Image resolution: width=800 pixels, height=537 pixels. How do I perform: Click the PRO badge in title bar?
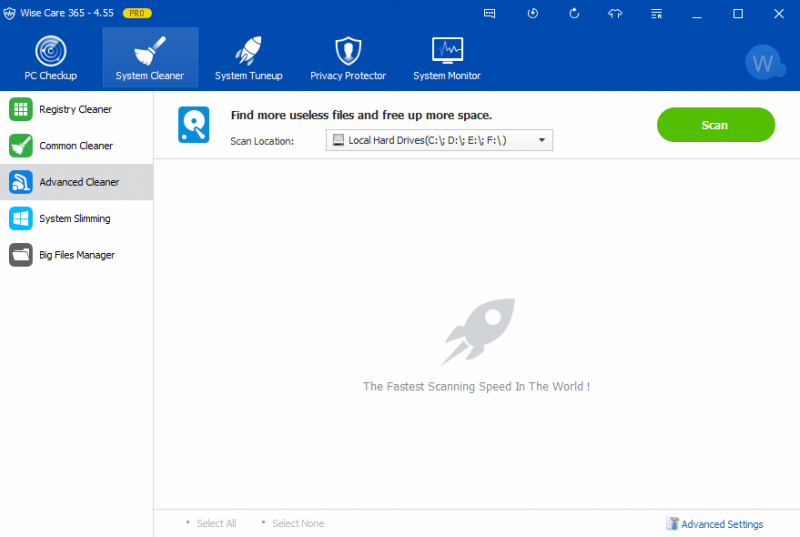tap(137, 13)
